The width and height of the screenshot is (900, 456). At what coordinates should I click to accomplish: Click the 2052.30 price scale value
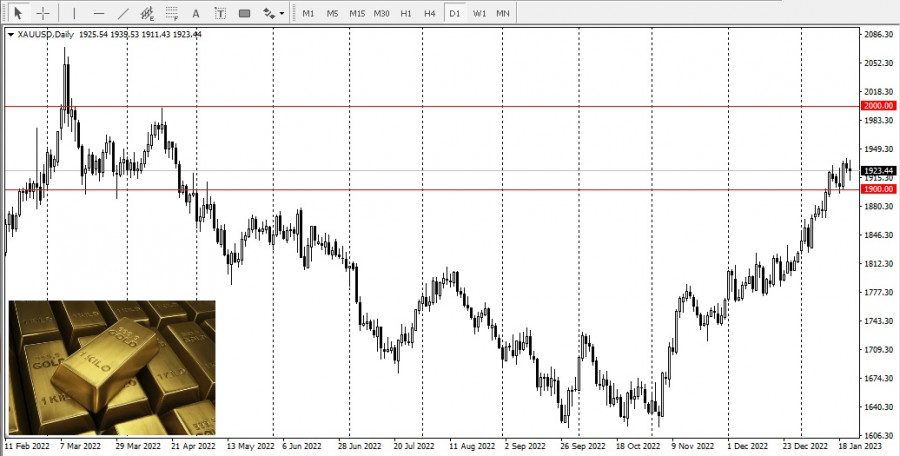click(x=878, y=63)
